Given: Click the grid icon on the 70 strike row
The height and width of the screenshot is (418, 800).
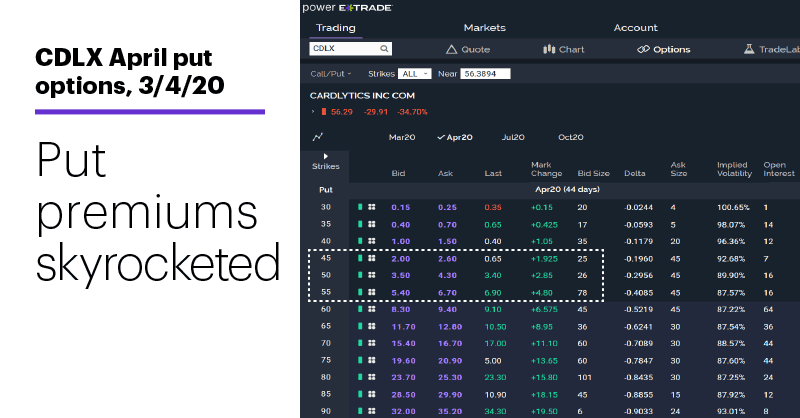Looking at the screenshot, I should [x=371, y=343].
